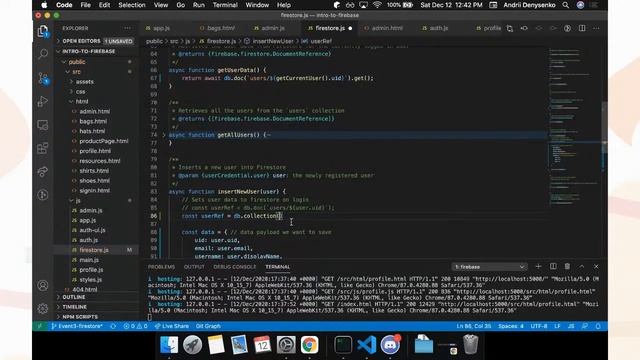Screen dimensions: 640x360
Task: Click the Event3-firestore branch in the status bar
Action: [77, 326]
